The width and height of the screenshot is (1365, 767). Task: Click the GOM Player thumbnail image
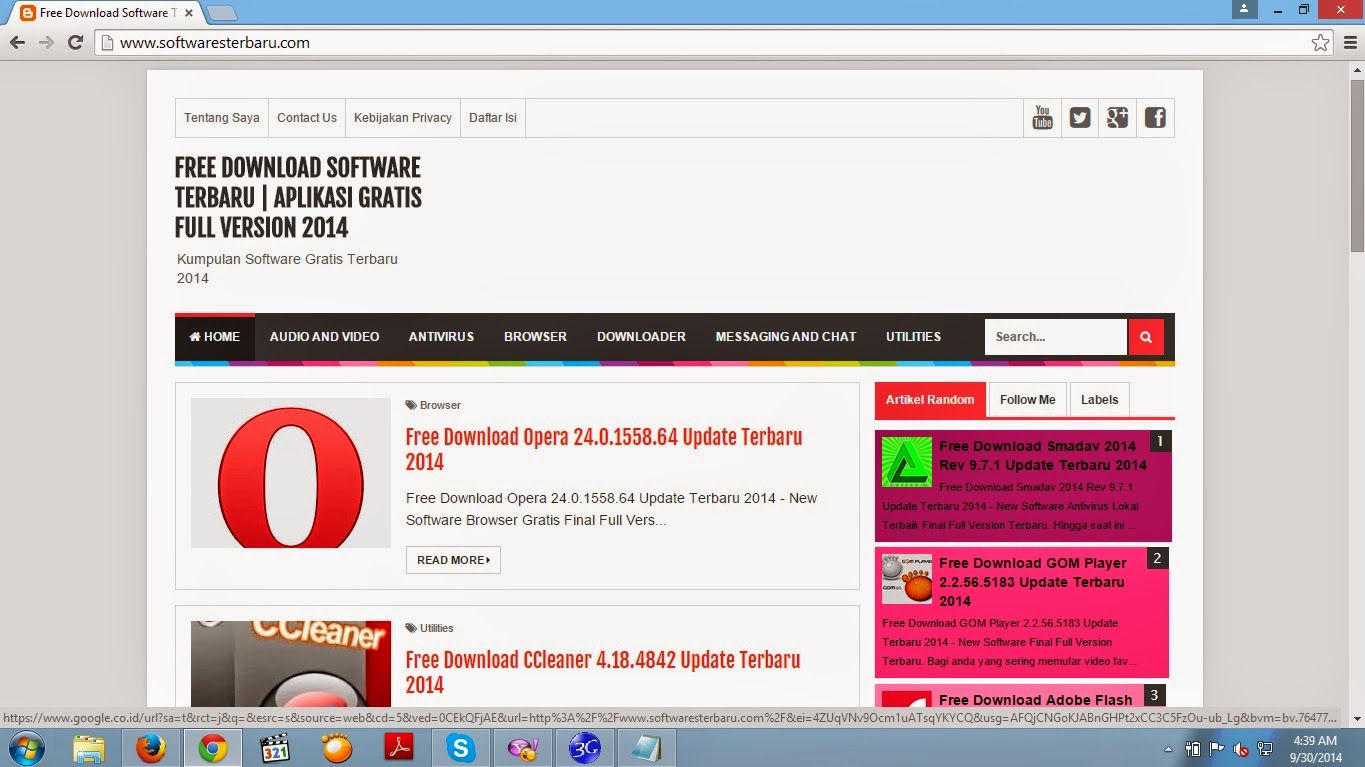[x=907, y=579]
